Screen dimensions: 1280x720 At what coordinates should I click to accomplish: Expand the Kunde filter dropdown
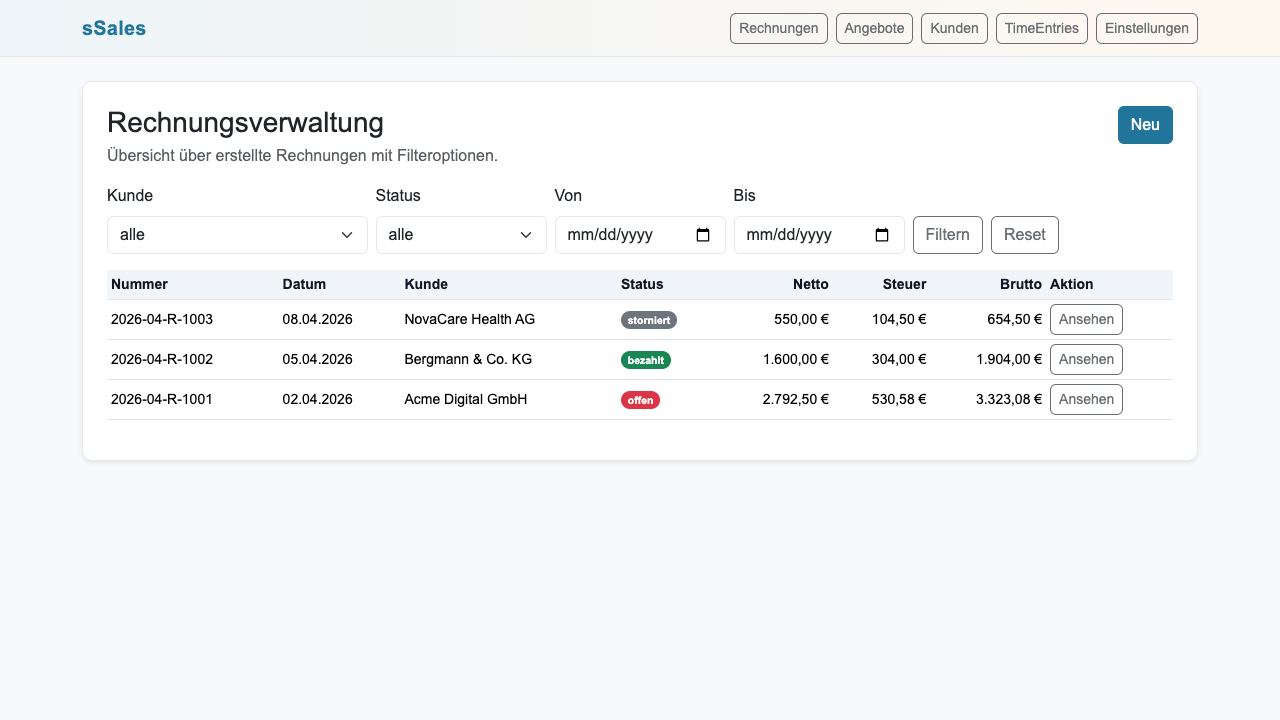click(x=237, y=235)
